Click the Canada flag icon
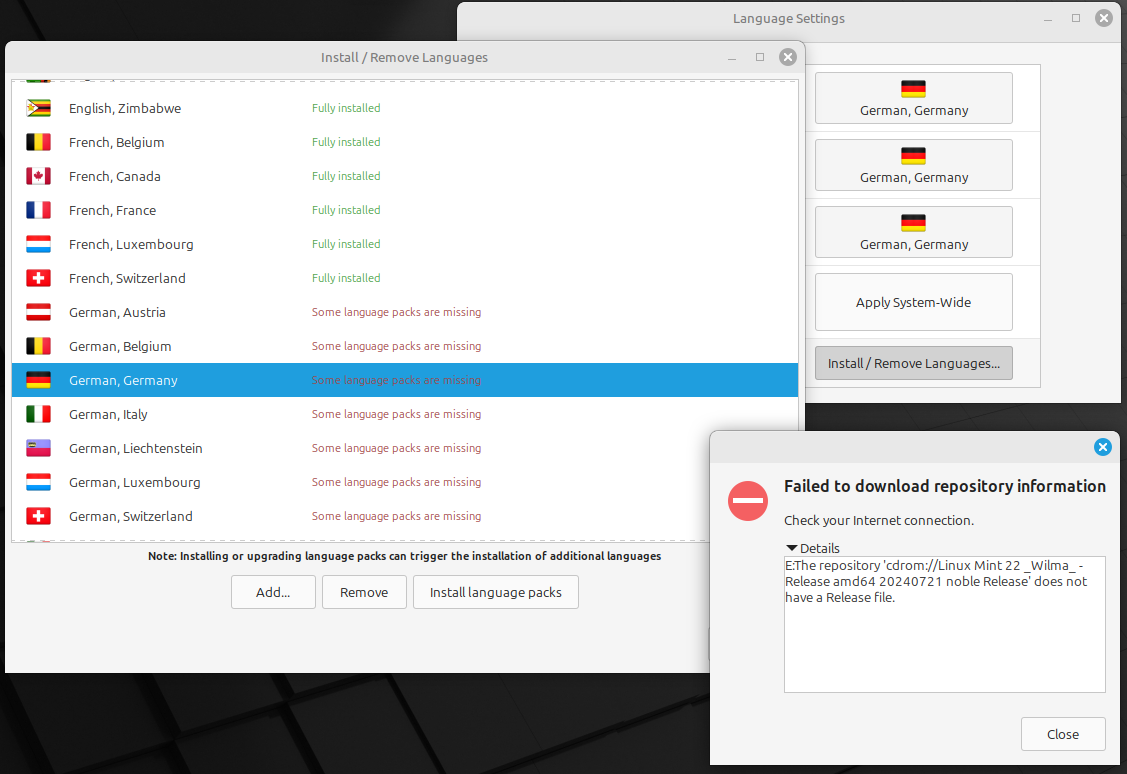Viewport: 1127px width, 774px height. 38,176
